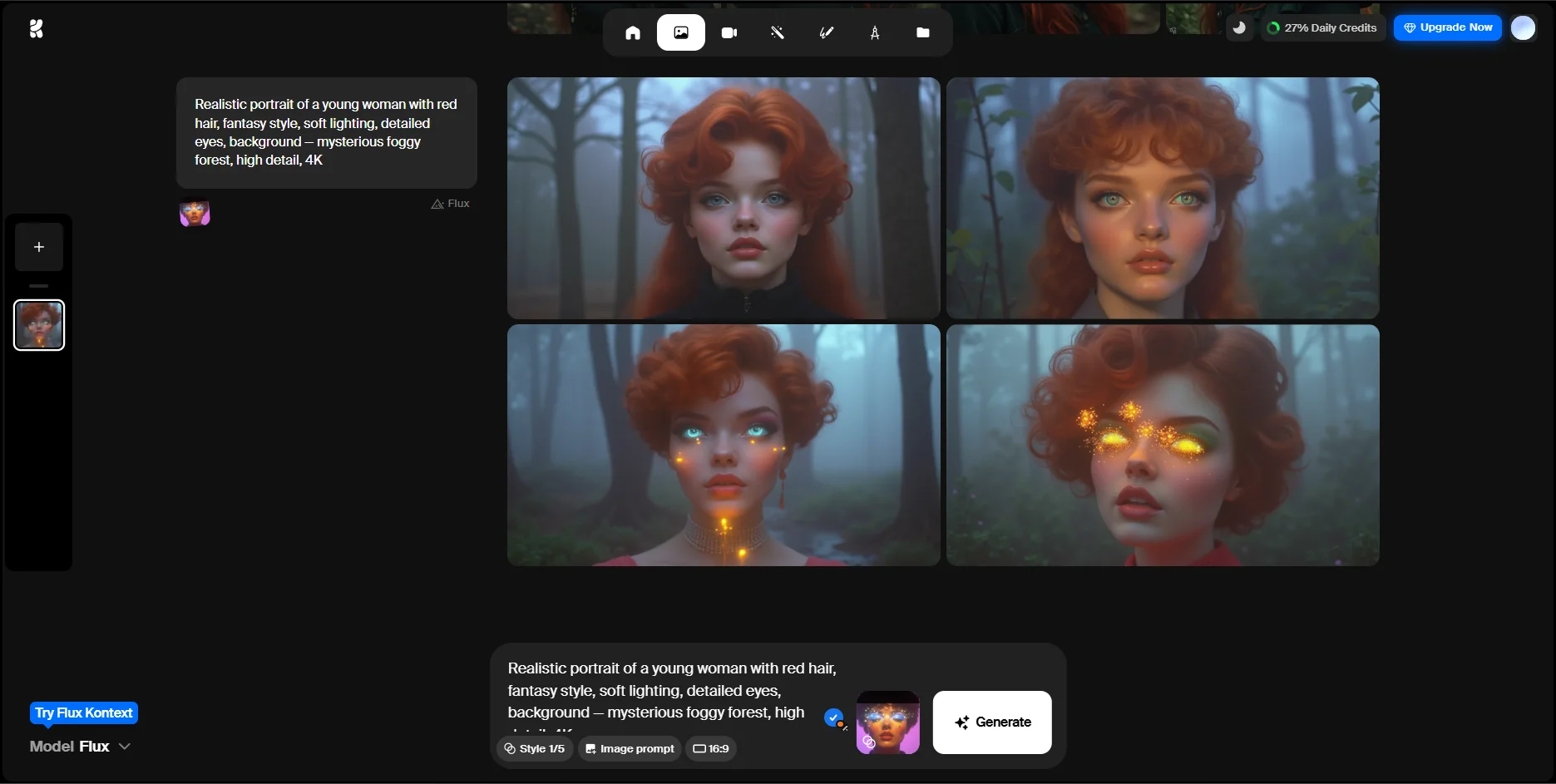Image resolution: width=1556 pixels, height=784 pixels.
Task: Open the pen drawing edit tool
Action: coord(826,32)
